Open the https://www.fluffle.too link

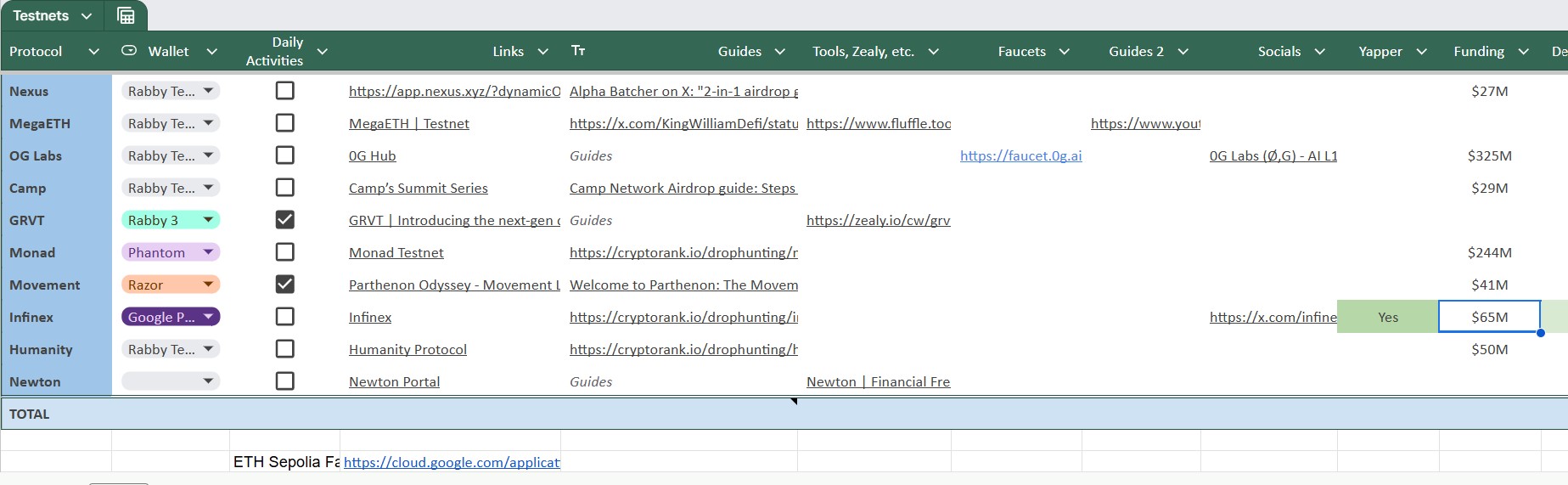coord(879,123)
